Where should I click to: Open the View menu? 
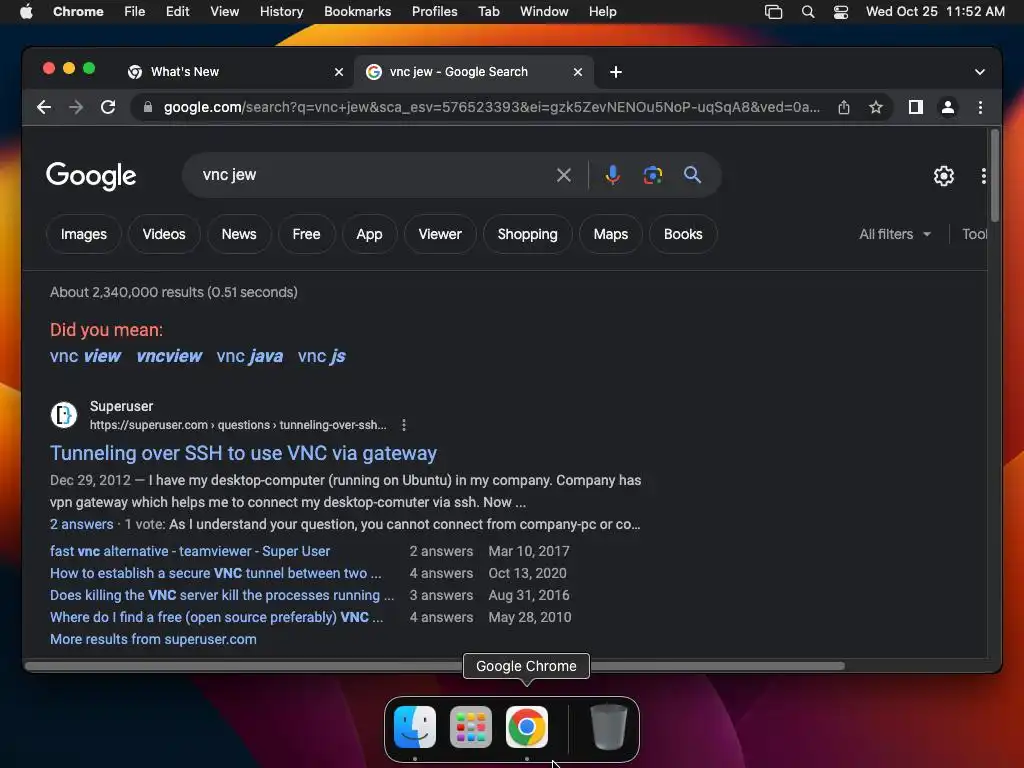(x=225, y=12)
